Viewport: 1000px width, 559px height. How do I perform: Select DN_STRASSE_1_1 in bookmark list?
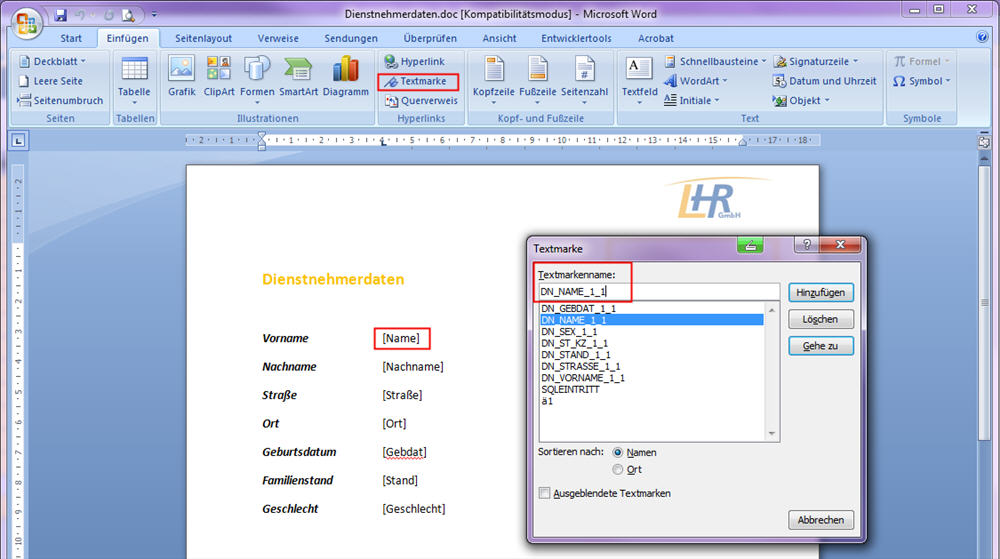tap(651, 367)
